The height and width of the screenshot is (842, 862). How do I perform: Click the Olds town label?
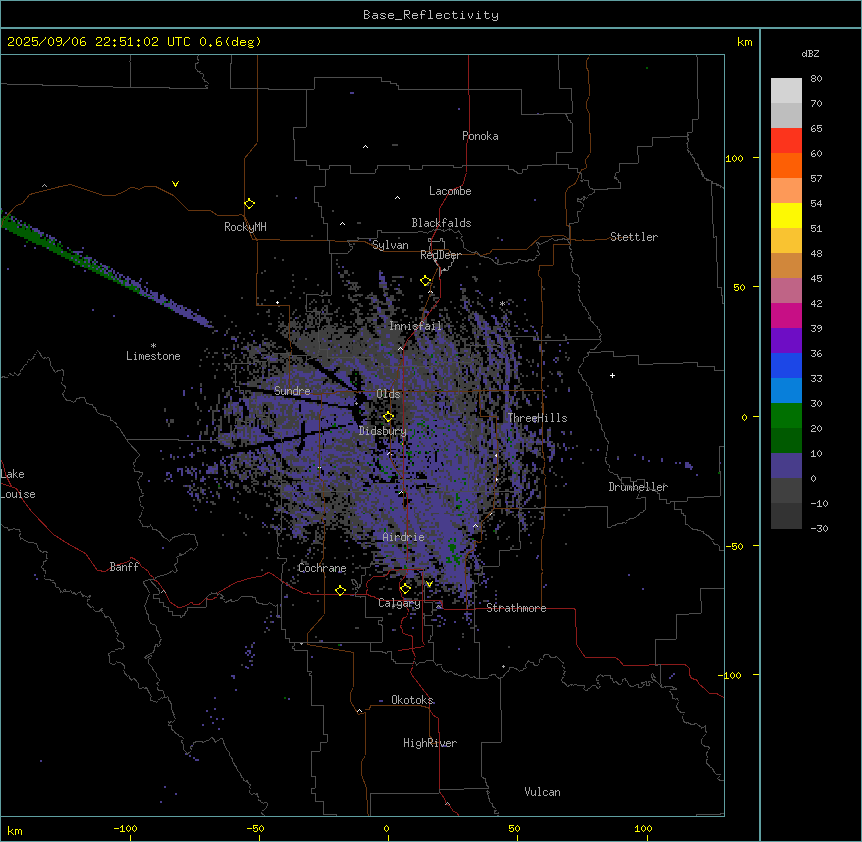pos(388,394)
